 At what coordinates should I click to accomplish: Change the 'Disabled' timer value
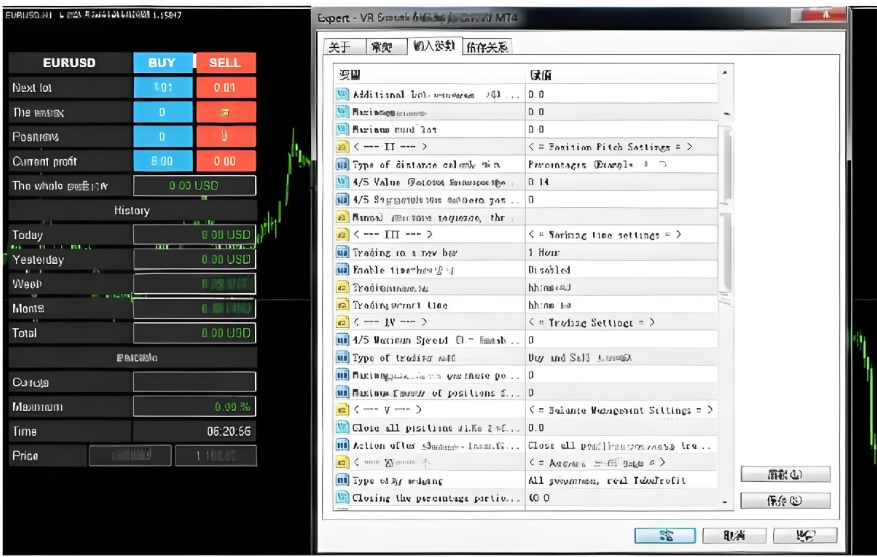tap(620, 270)
